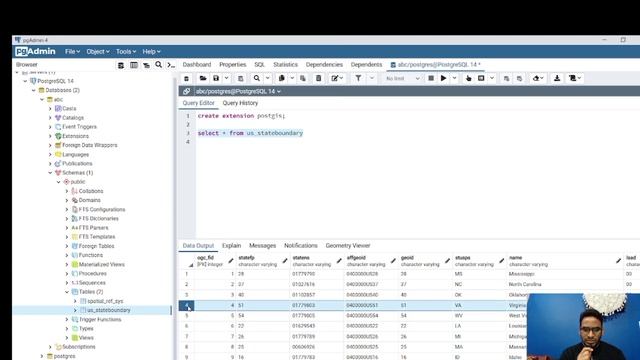Click the Find magnifier icon in query toolbar
Viewport: 640px width, 360px height.
(x=256, y=78)
